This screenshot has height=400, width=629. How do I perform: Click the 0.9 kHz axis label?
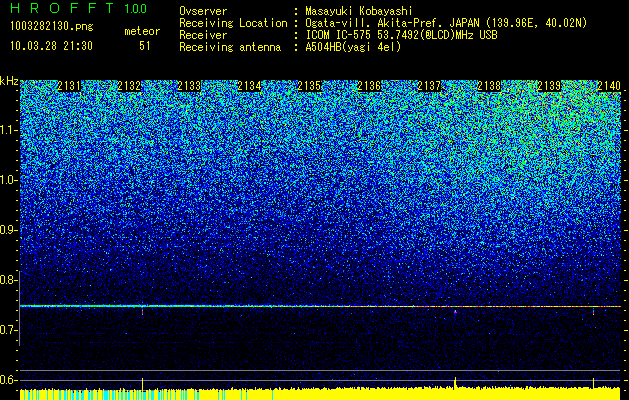tap(9, 230)
